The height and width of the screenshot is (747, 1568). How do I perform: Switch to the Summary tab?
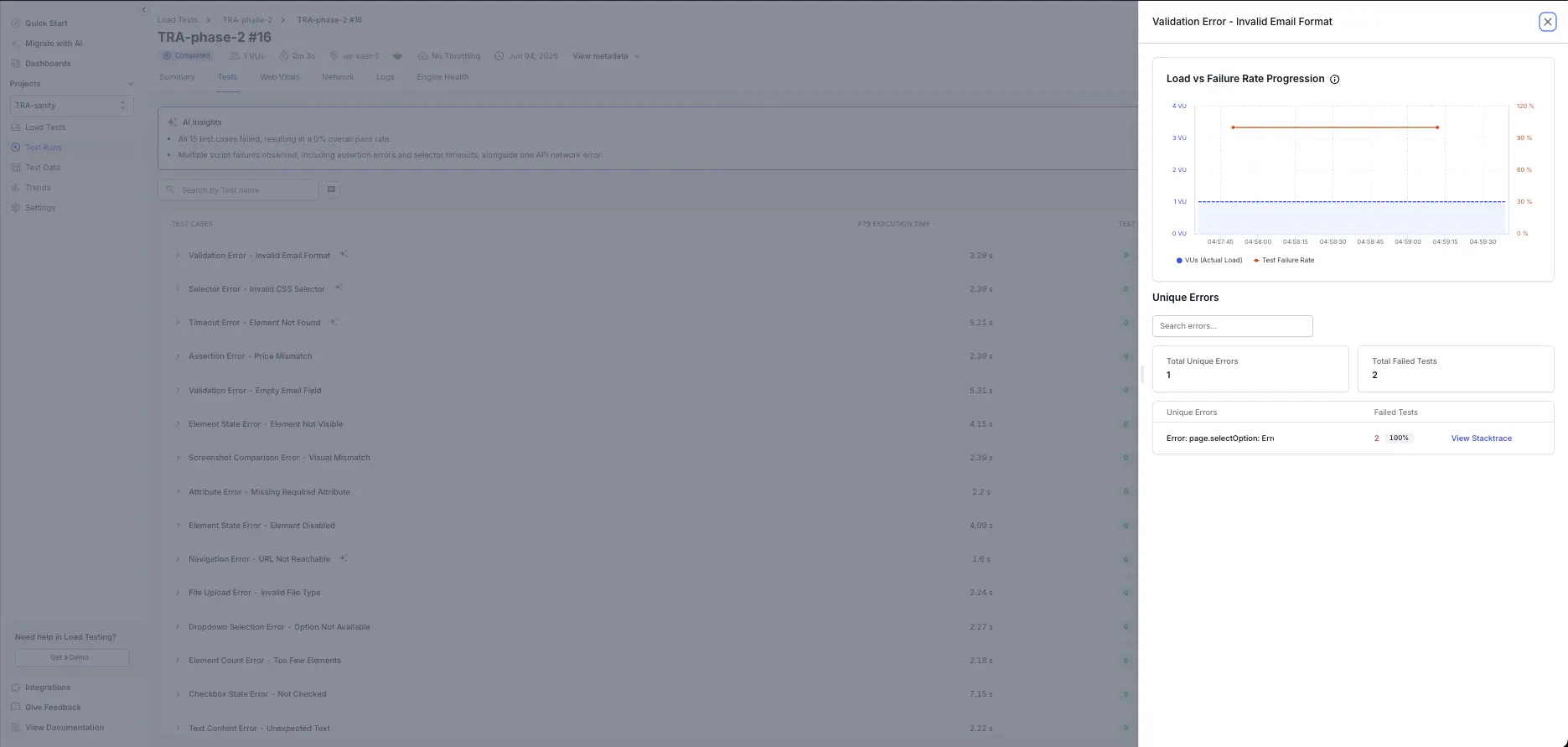click(177, 77)
